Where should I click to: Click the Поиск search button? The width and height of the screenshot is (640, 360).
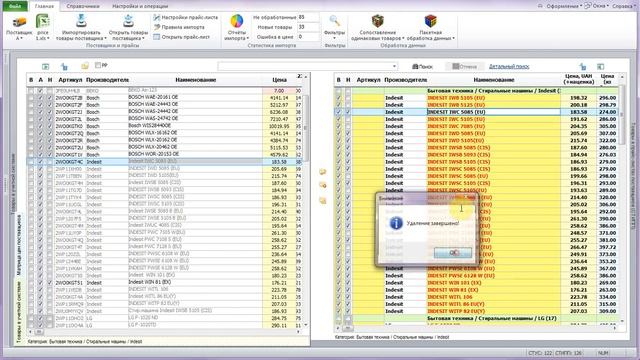pos(422,67)
